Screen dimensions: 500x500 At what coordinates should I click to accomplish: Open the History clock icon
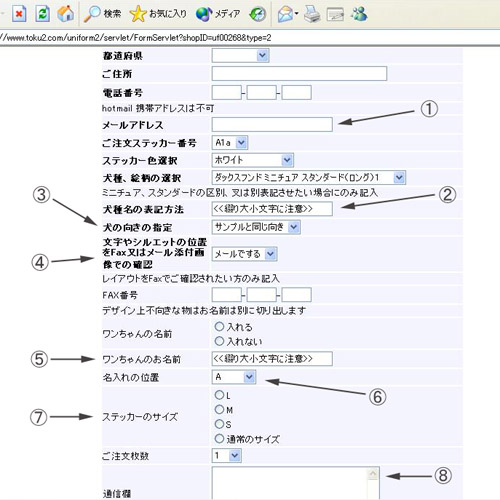click(x=258, y=14)
